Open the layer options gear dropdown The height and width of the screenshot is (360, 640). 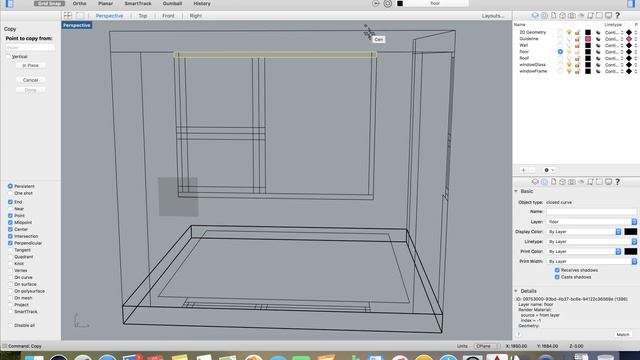tap(549, 170)
